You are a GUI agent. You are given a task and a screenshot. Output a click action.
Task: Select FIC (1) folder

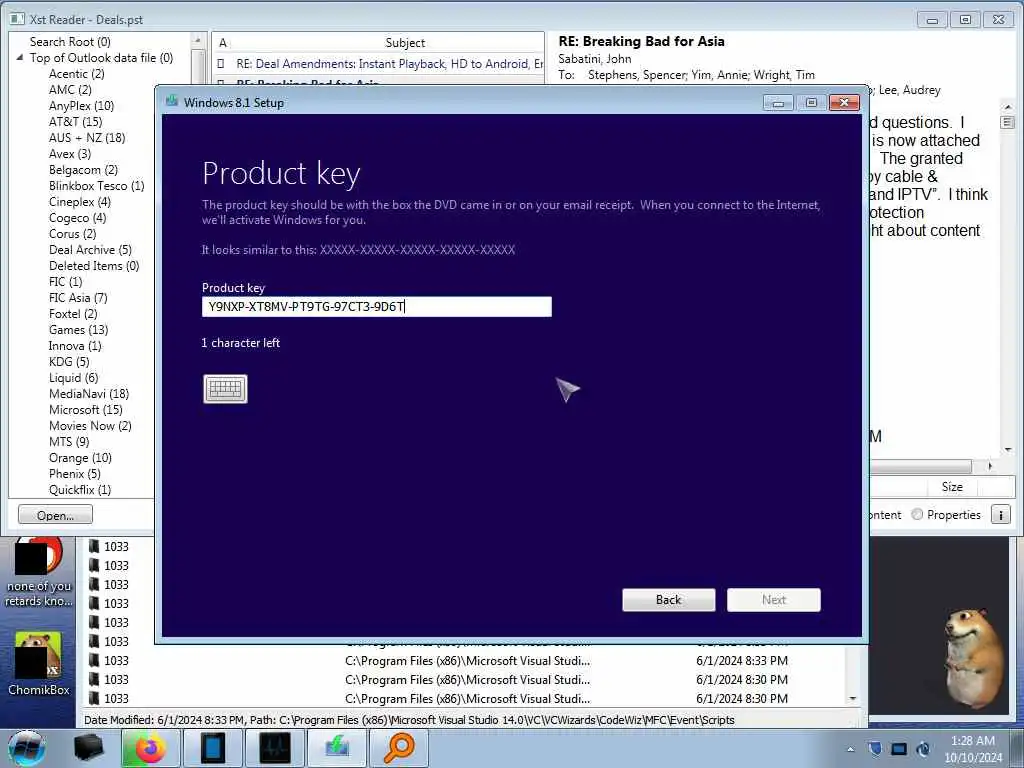[x=65, y=281]
